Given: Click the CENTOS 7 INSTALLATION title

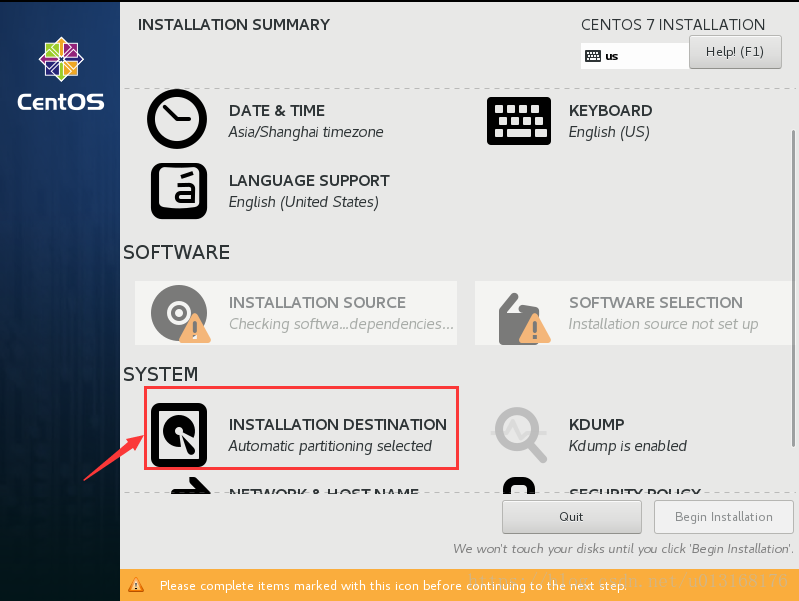Looking at the screenshot, I should click(x=673, y=24).
